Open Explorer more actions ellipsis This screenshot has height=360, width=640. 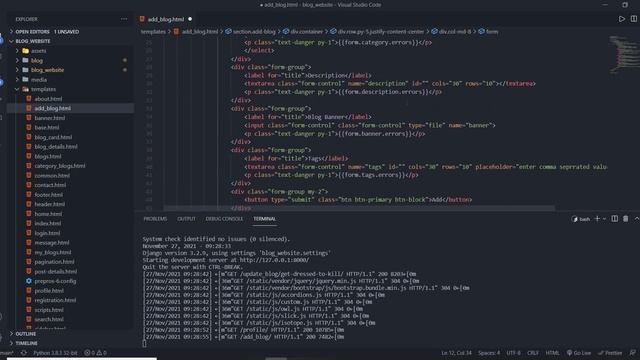click(124, 19)
